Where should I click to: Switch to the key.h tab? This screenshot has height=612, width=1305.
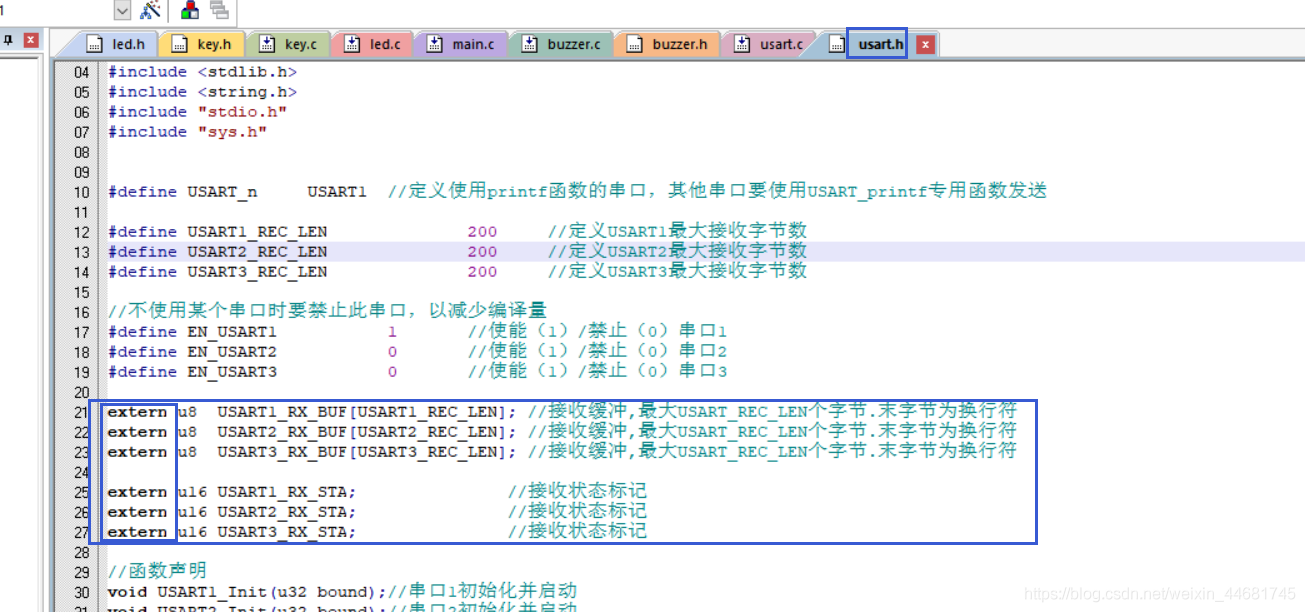coord(203,44)
